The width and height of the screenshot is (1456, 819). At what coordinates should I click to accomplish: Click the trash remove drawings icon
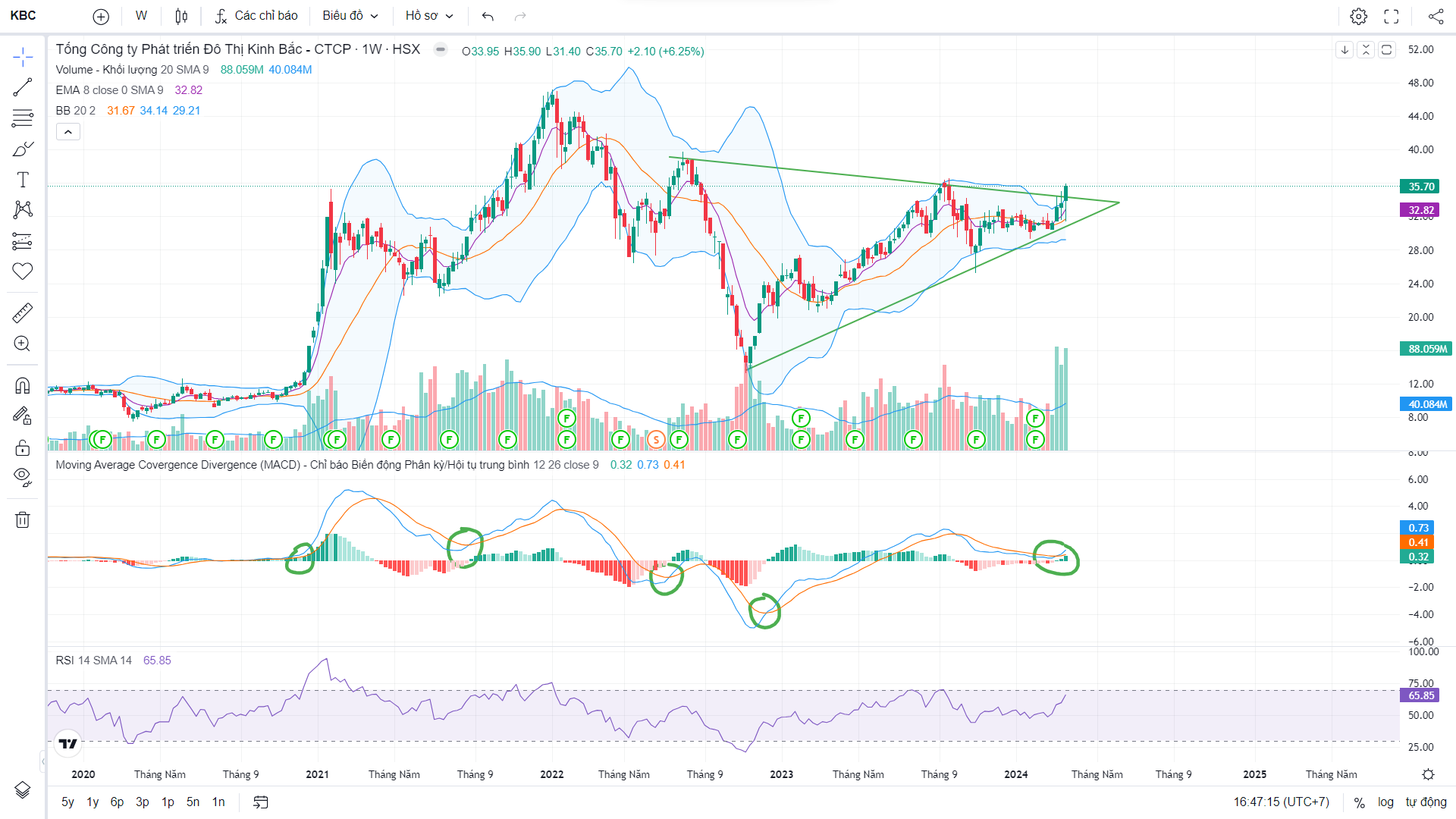tap(23, 519)
